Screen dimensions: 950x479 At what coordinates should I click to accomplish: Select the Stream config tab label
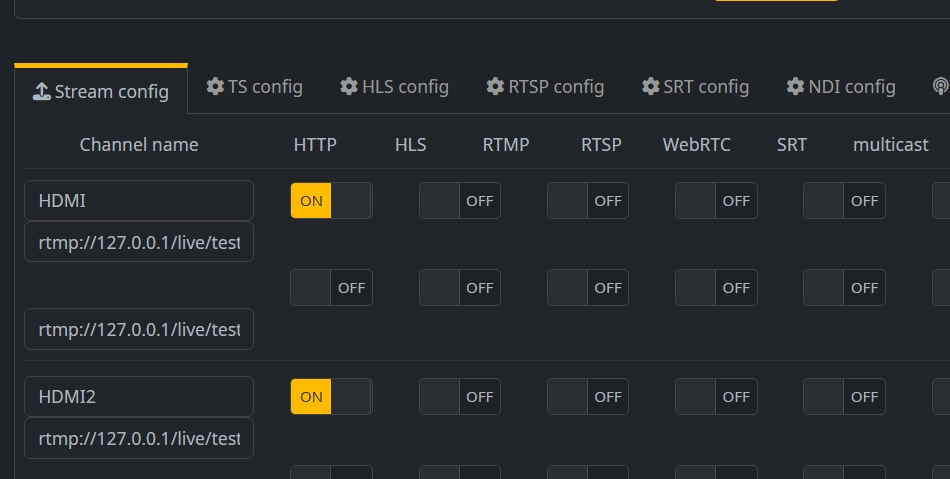click(x=111, y=92)
